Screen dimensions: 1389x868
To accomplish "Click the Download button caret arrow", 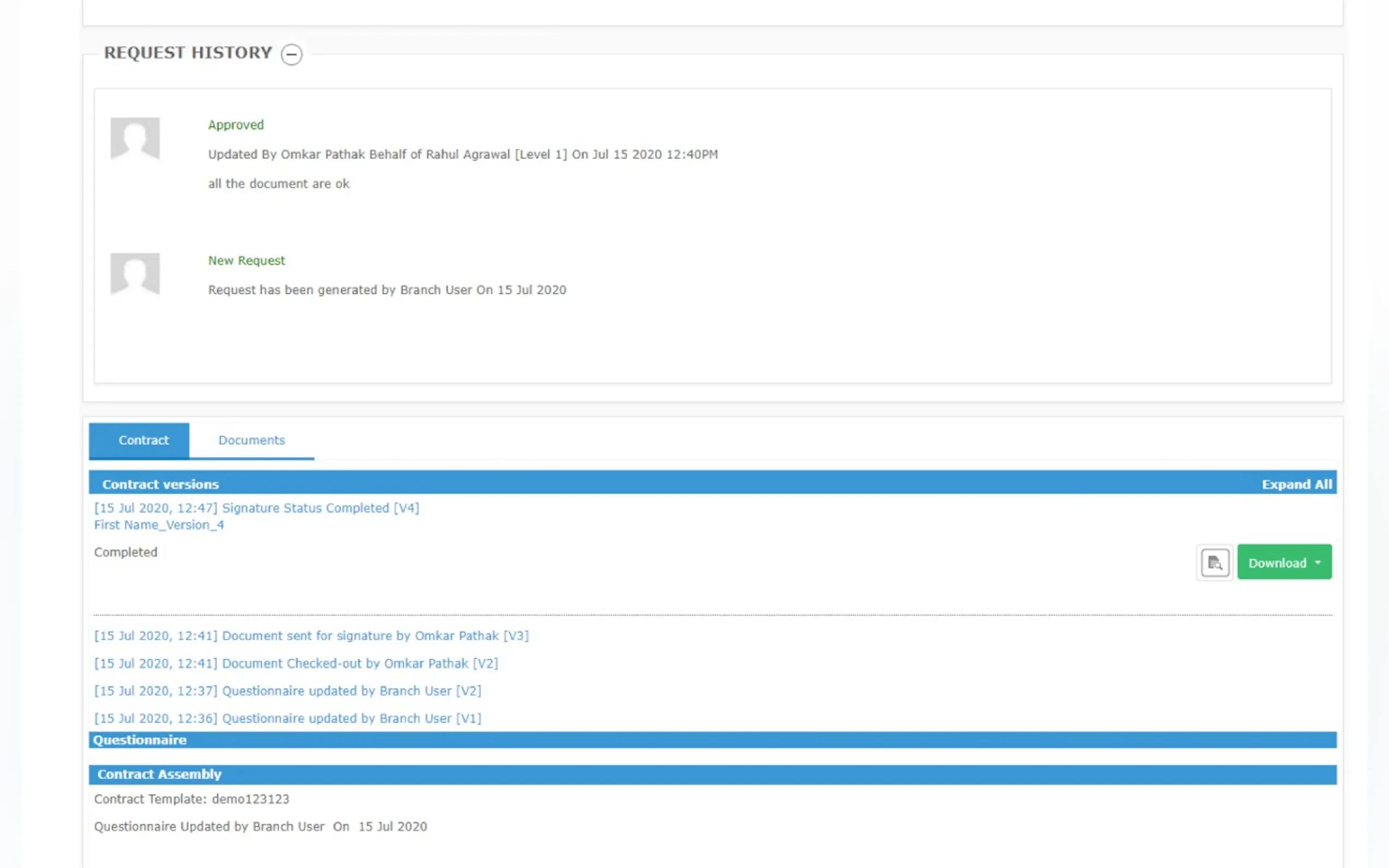I will 1317,562.
